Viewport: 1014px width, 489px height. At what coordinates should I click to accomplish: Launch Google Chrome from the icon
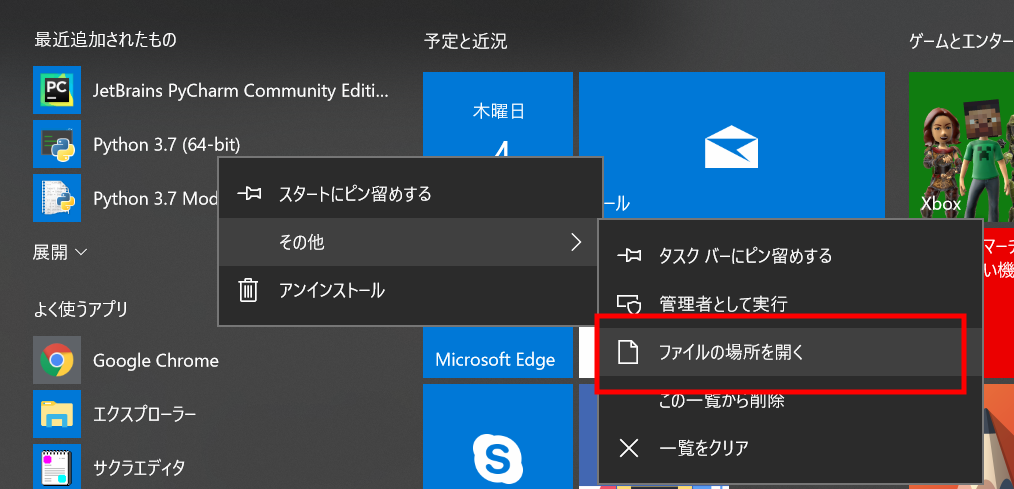point(57,360)
